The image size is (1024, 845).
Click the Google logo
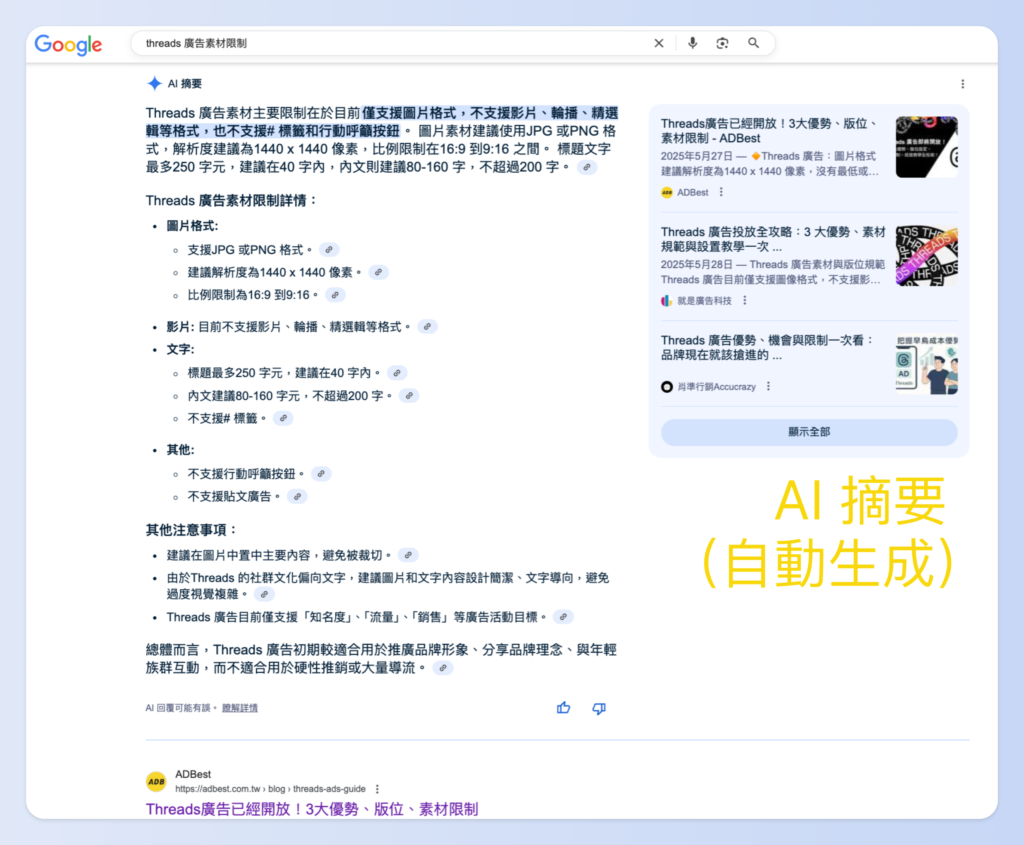tap(68, 44)
